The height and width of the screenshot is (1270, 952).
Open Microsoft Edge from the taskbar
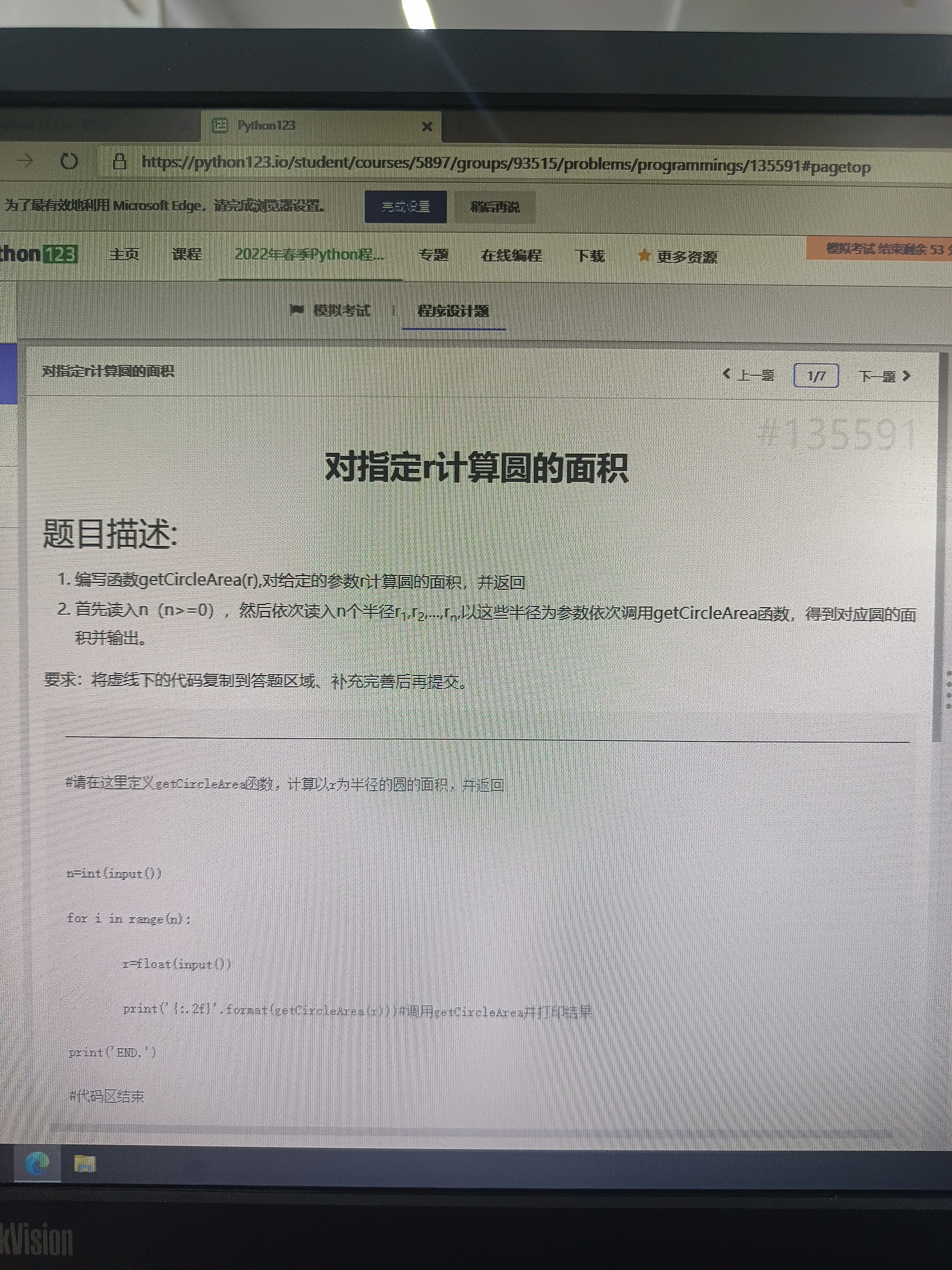[37, 1164]
